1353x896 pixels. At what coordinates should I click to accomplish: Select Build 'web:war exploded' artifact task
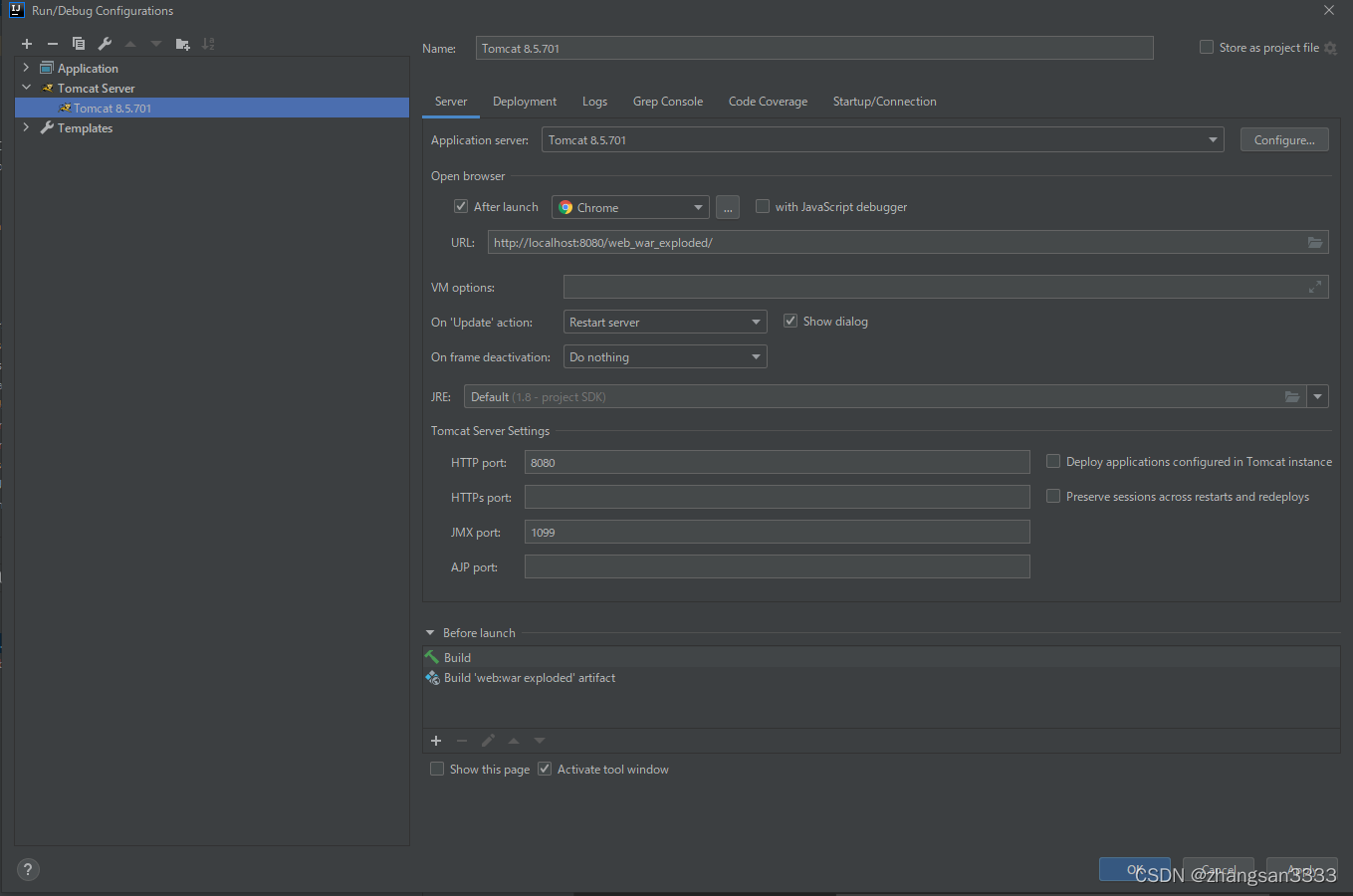click(x=881, y=677)
